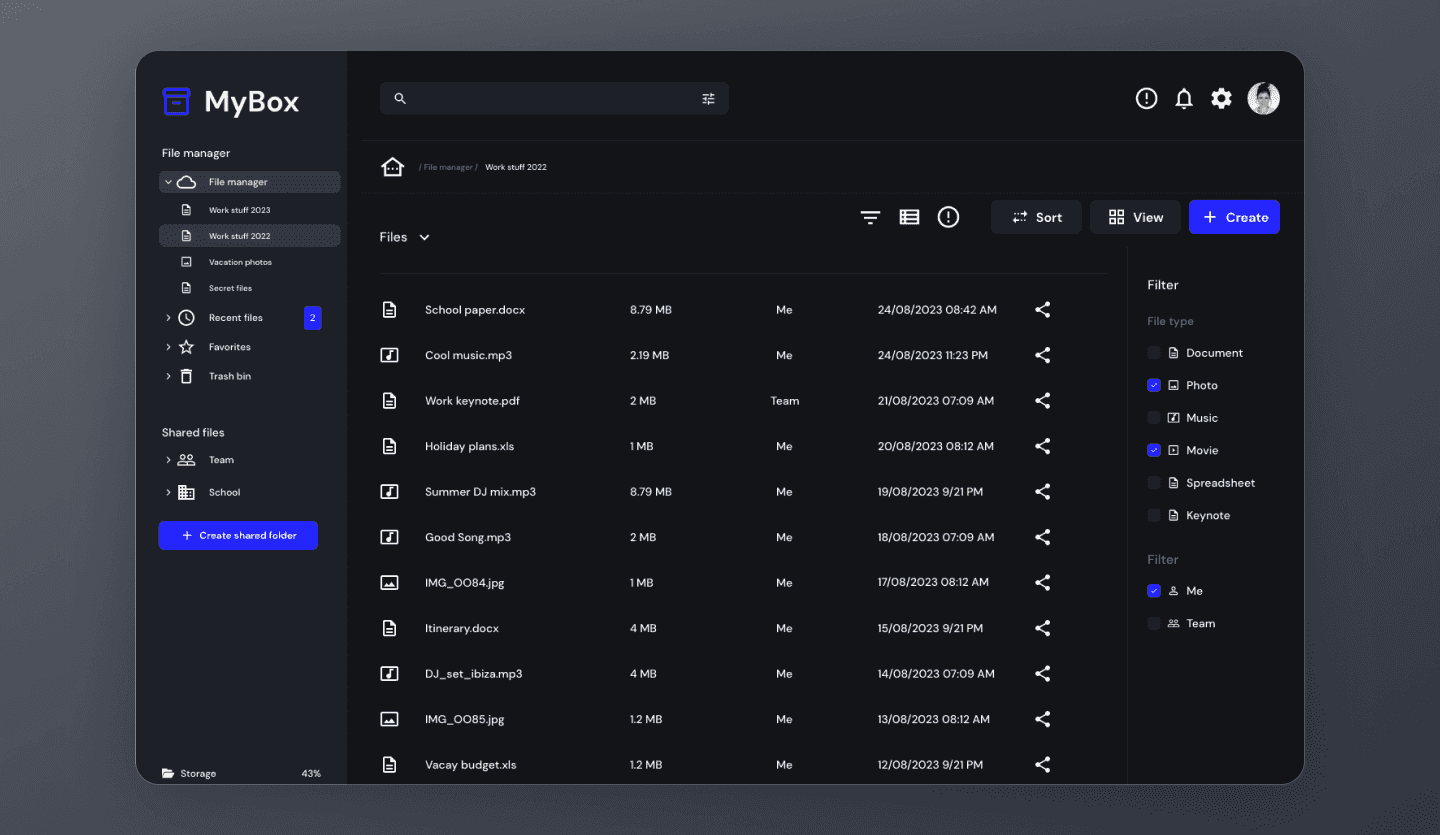This screenshot has width=1440, height=835.
Task: Enable the Team owner filter
Action: (1154, 624)
